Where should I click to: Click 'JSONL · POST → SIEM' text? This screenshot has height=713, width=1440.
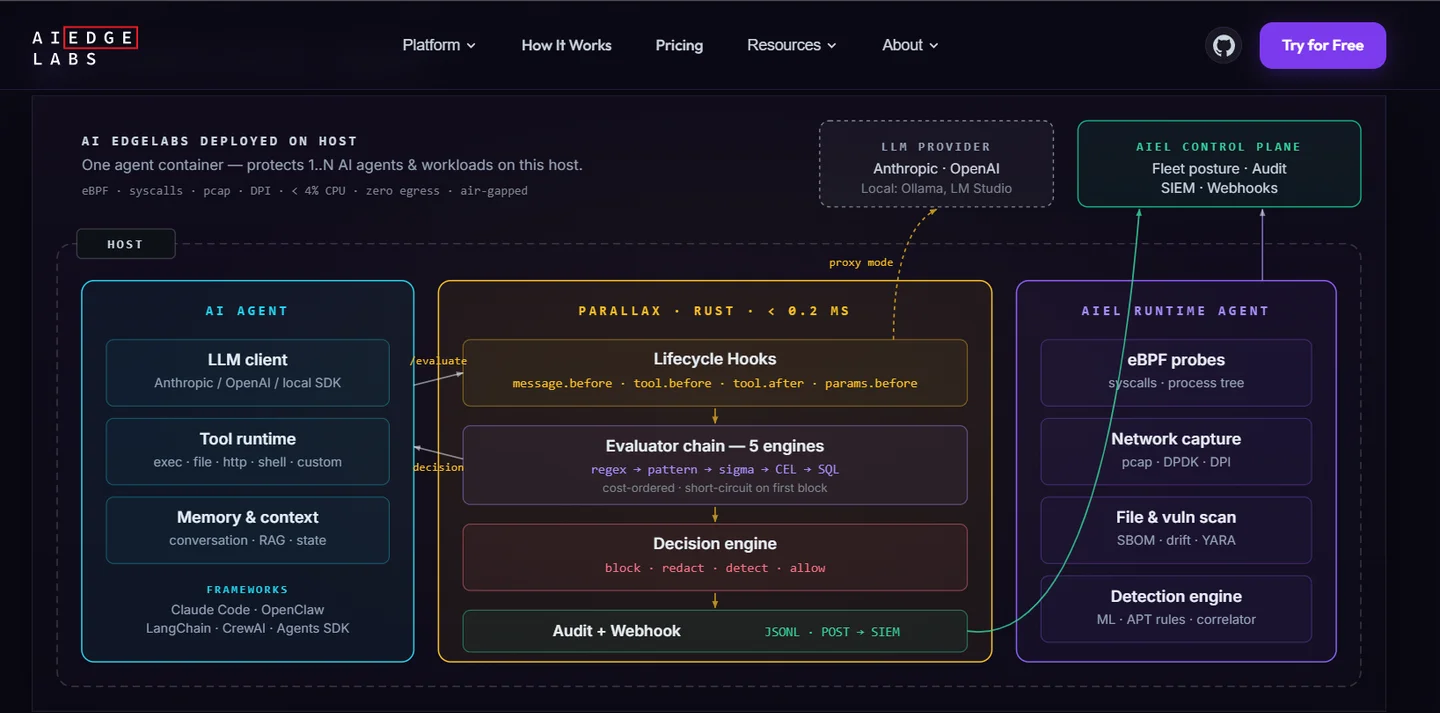click(x=832, y=632)
